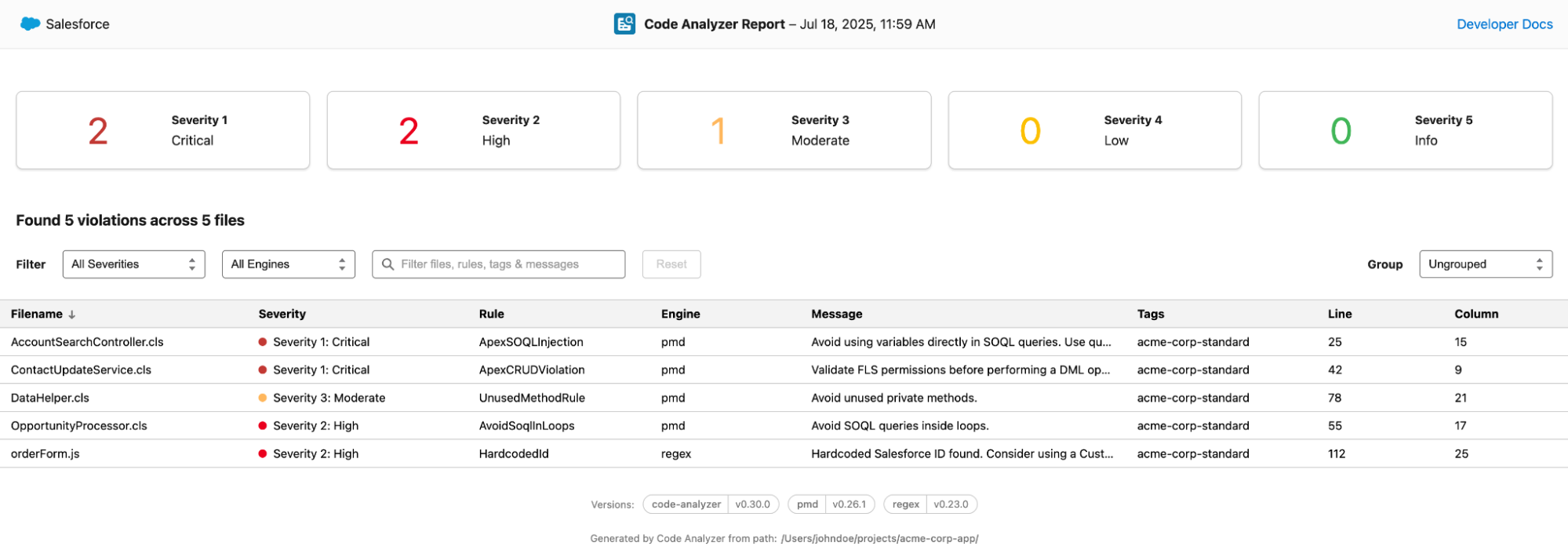Click the OpportunityProcessor.cls filename
The width and height of the screenshot is (1568, 557).
pos(79,426)
